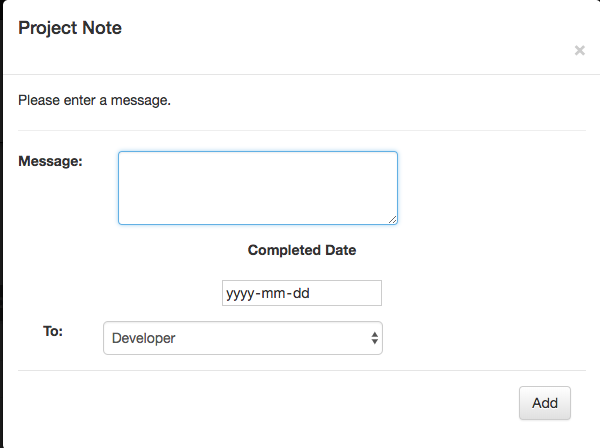Click the Message box resize grip

[393, 220]
